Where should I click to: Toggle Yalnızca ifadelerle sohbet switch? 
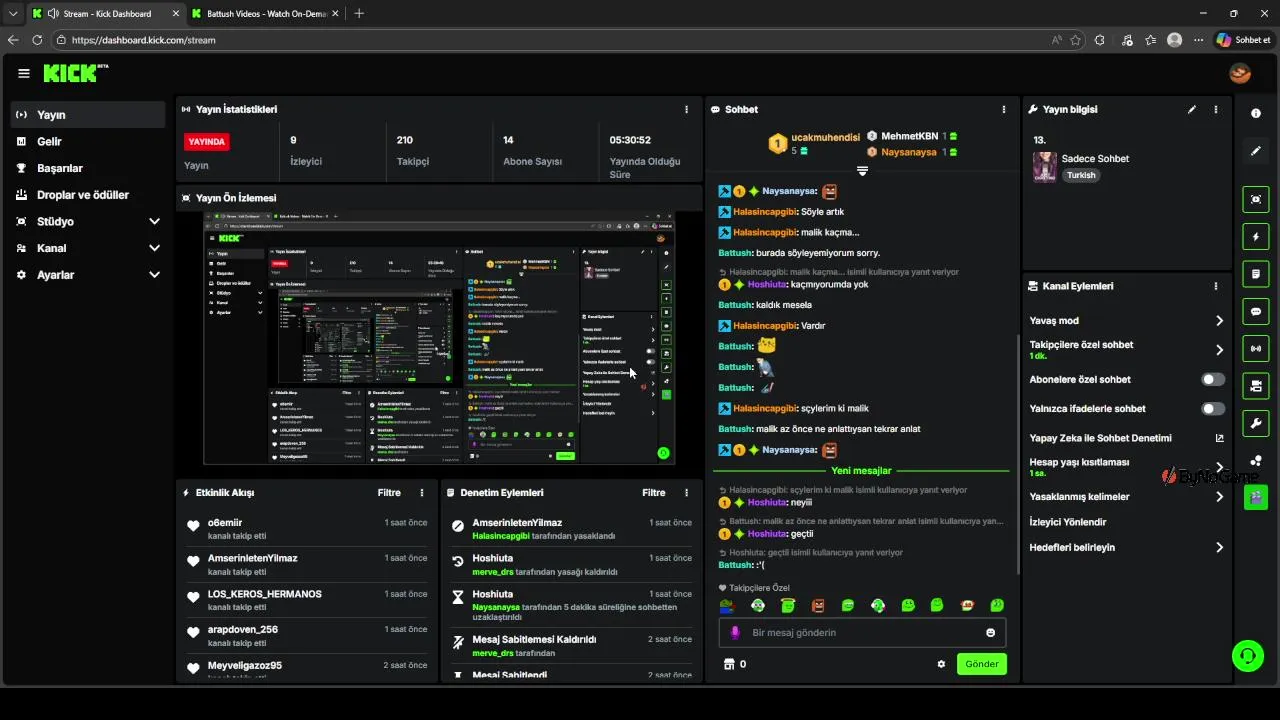[1213, 409]
